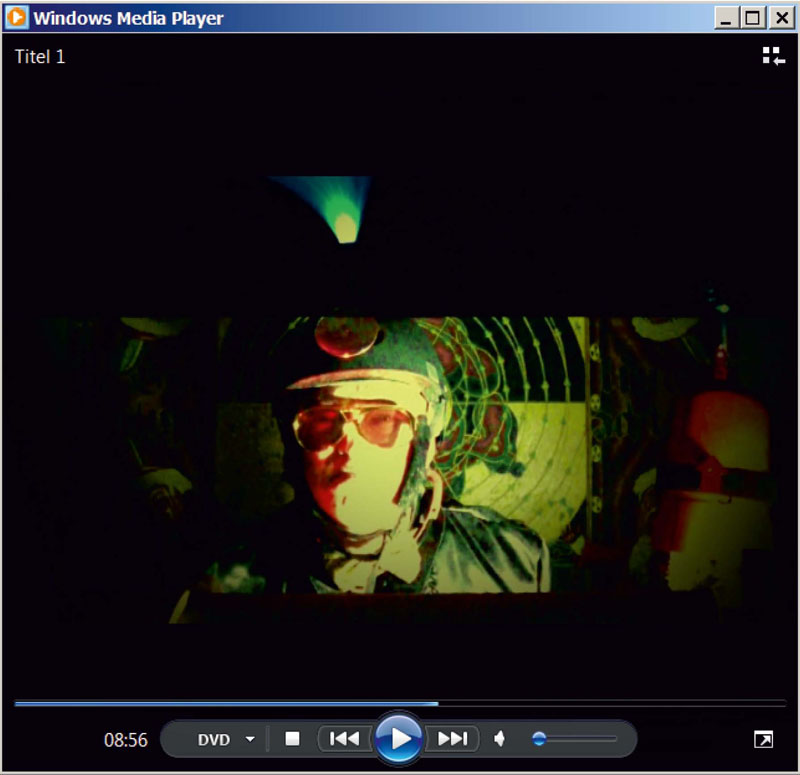Click the Titel 1 label
800x775 pixels.
click(40, 57)
